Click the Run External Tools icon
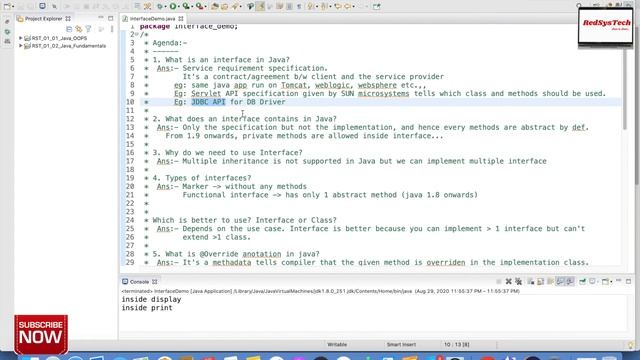The image size is (640, 360). coord(200,6)
